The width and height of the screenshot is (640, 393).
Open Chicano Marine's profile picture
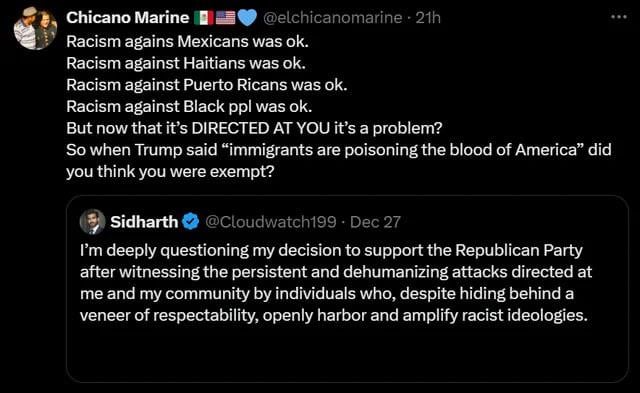point(35,29)
